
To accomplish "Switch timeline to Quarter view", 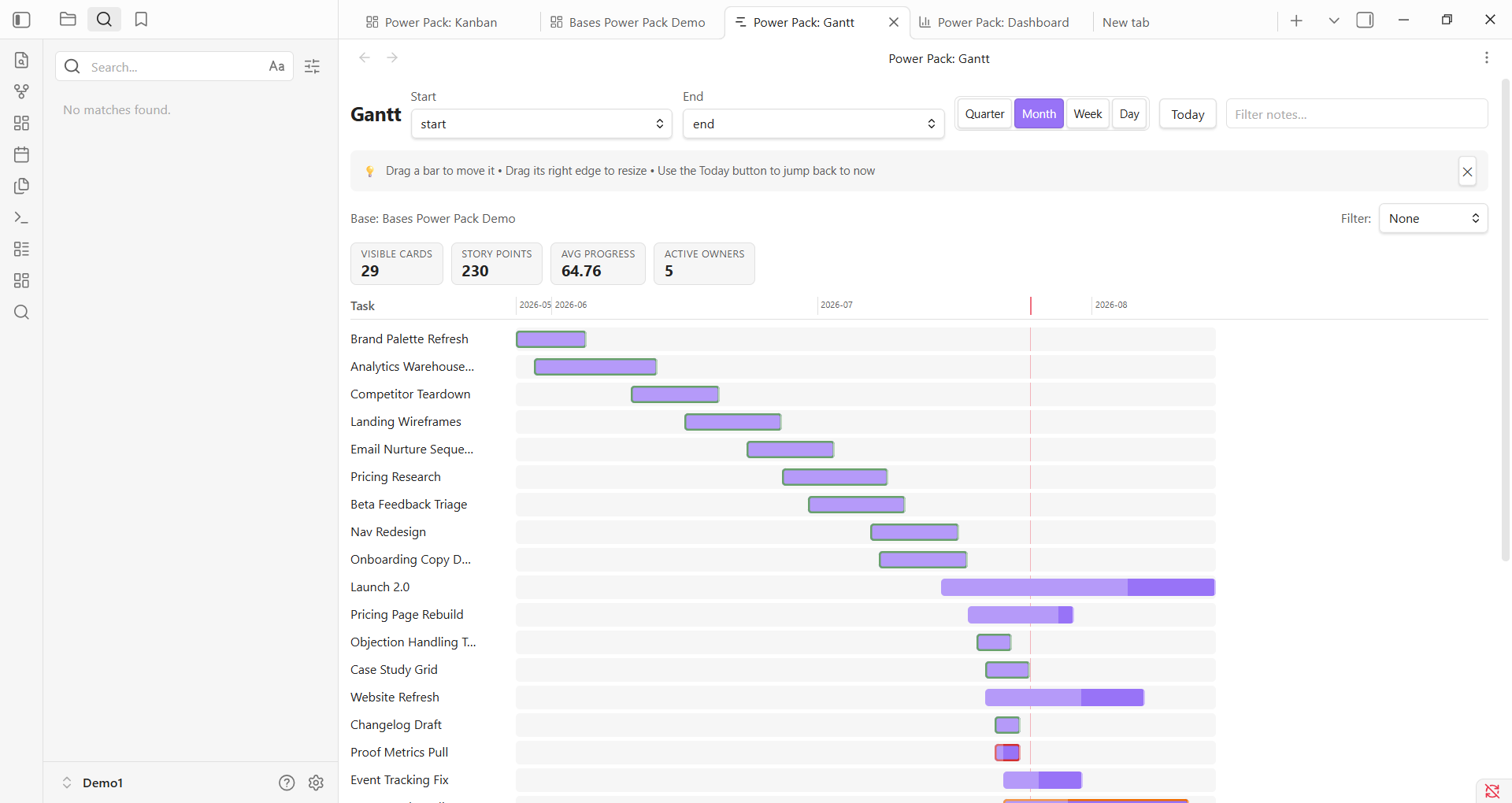I will point(984,114).
